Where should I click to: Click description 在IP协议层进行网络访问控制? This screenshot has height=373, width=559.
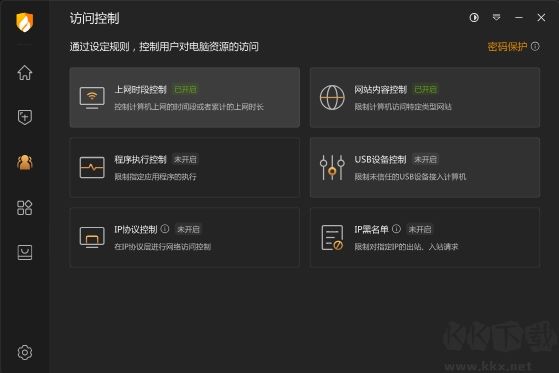163,246
